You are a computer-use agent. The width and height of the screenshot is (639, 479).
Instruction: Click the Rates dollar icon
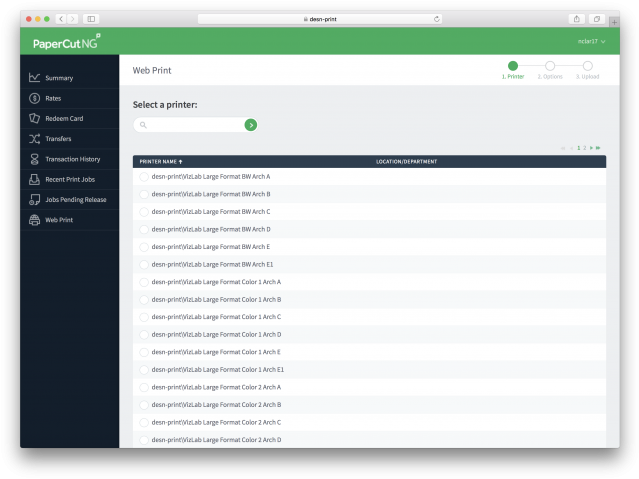click(35, 98)
